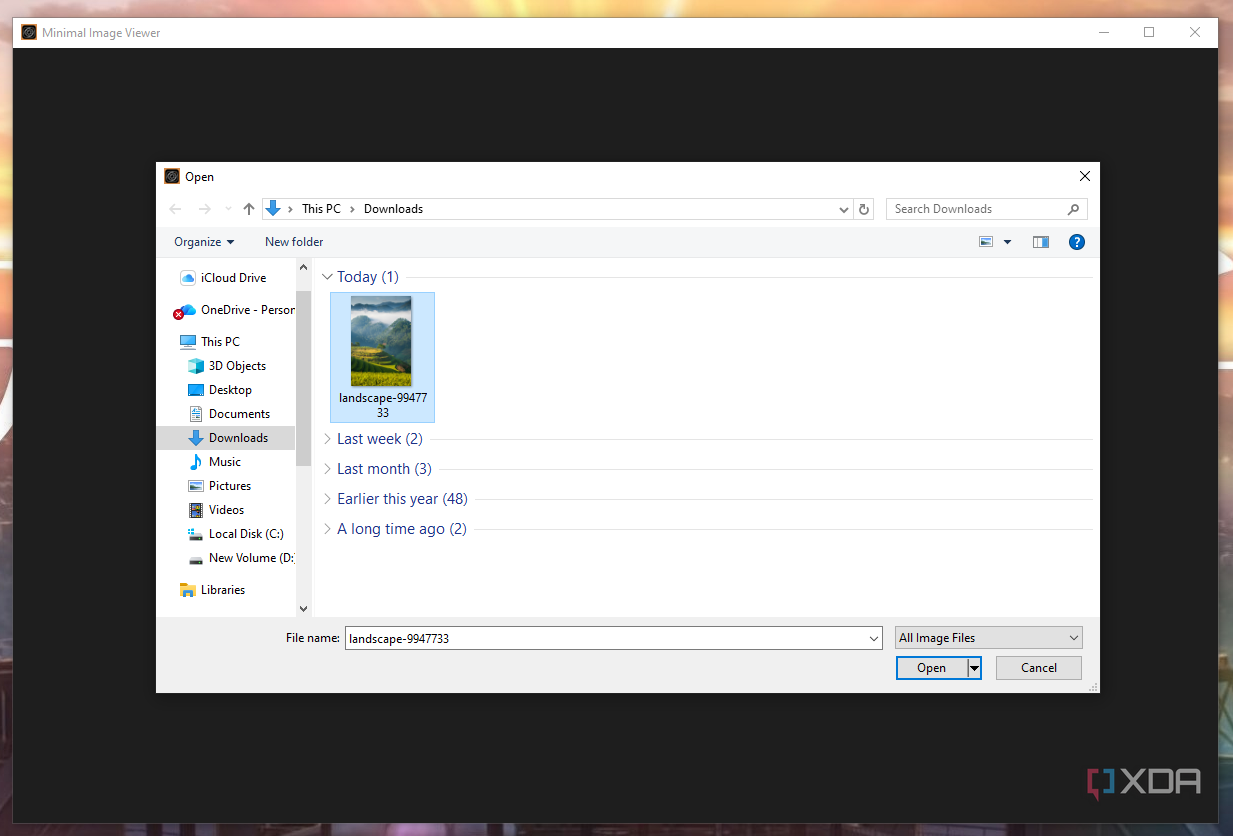This screenshot has height=836, width=1233.
Task: Open the Organize menu
Action: point(203,242)
